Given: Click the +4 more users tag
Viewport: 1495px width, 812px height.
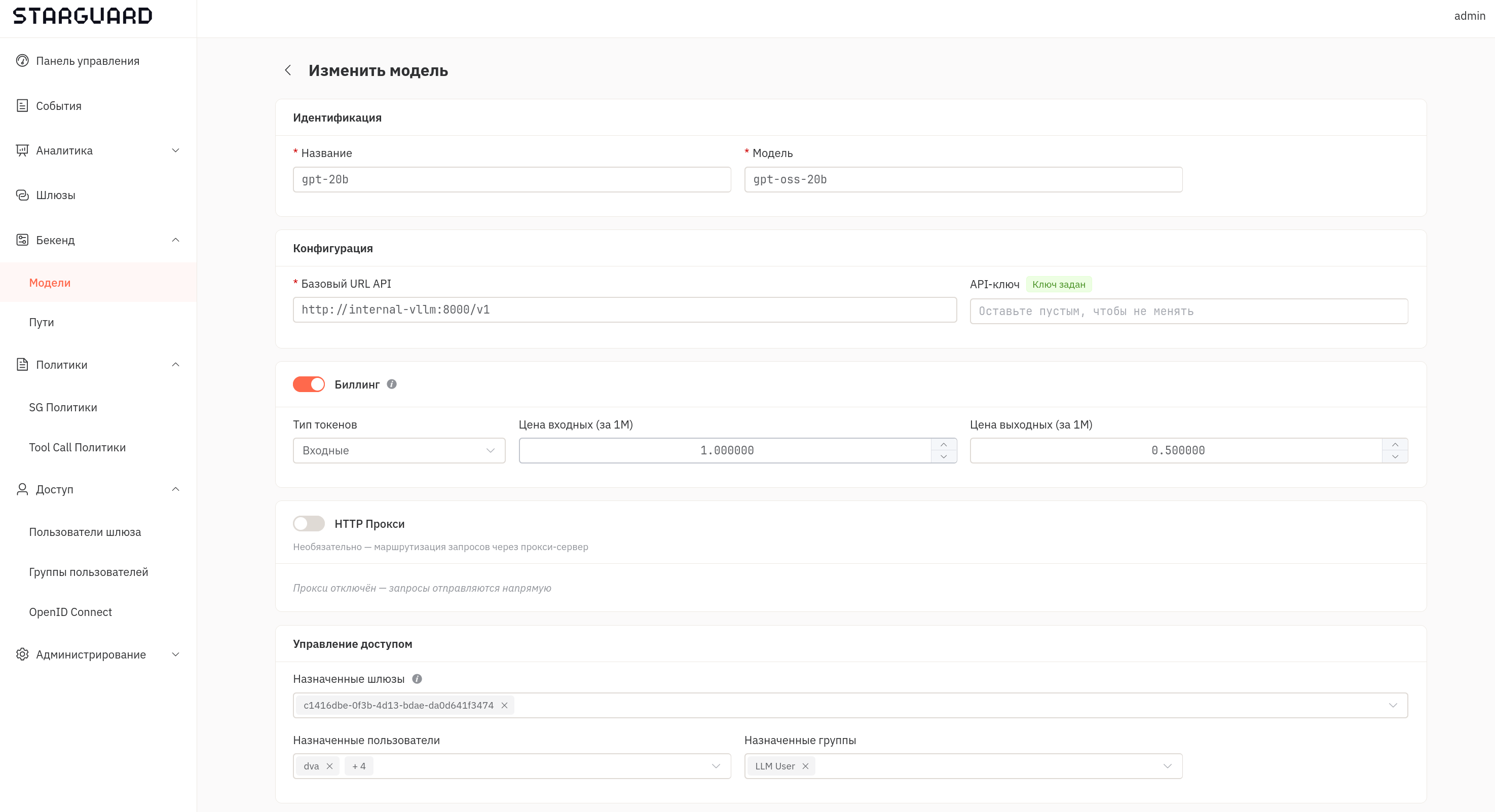Looking at the screenshot, I should click(359, 766).
